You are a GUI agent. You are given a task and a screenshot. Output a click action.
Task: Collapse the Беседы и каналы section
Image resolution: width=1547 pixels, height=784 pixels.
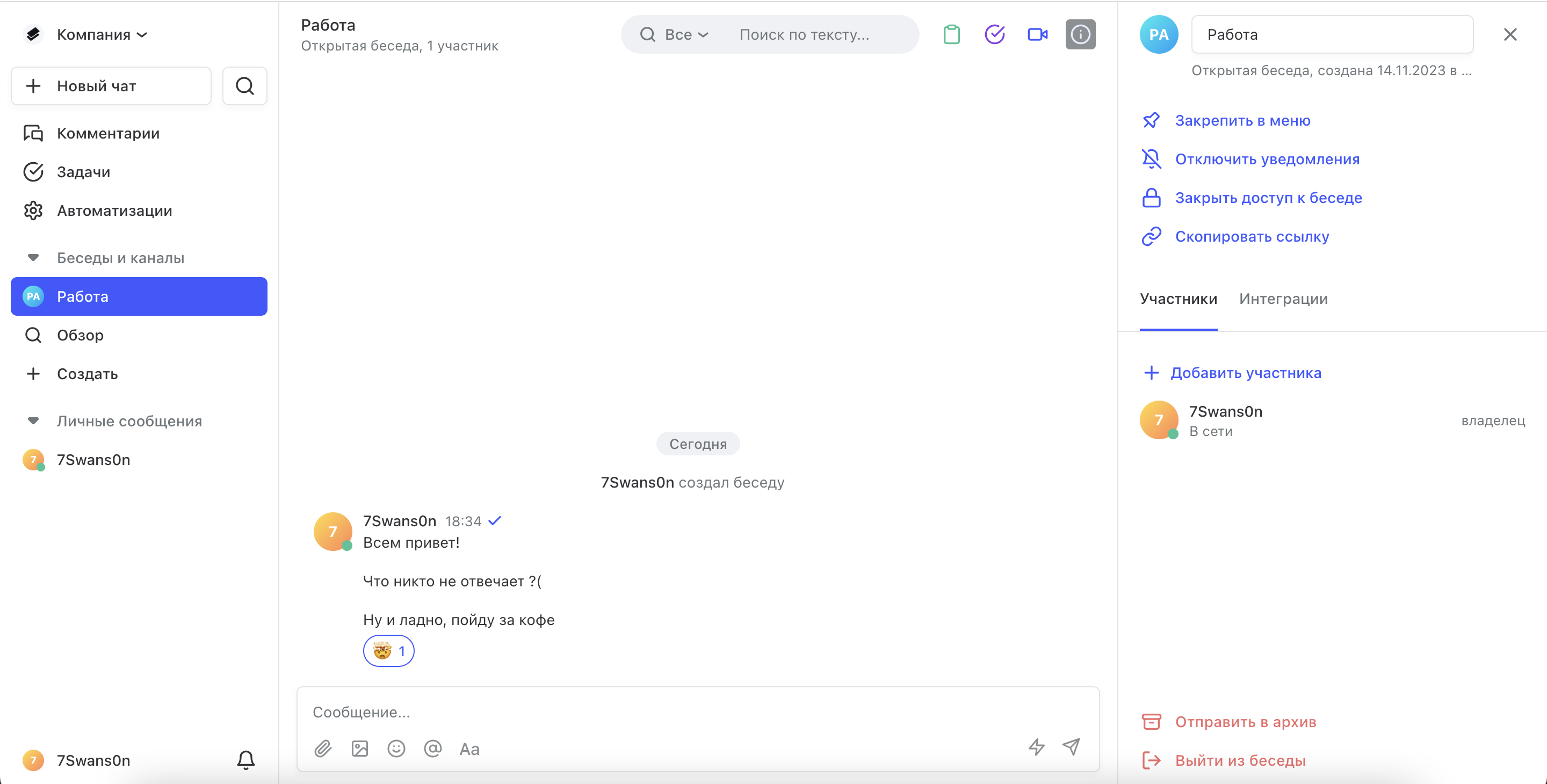click(x=33, y=258)
